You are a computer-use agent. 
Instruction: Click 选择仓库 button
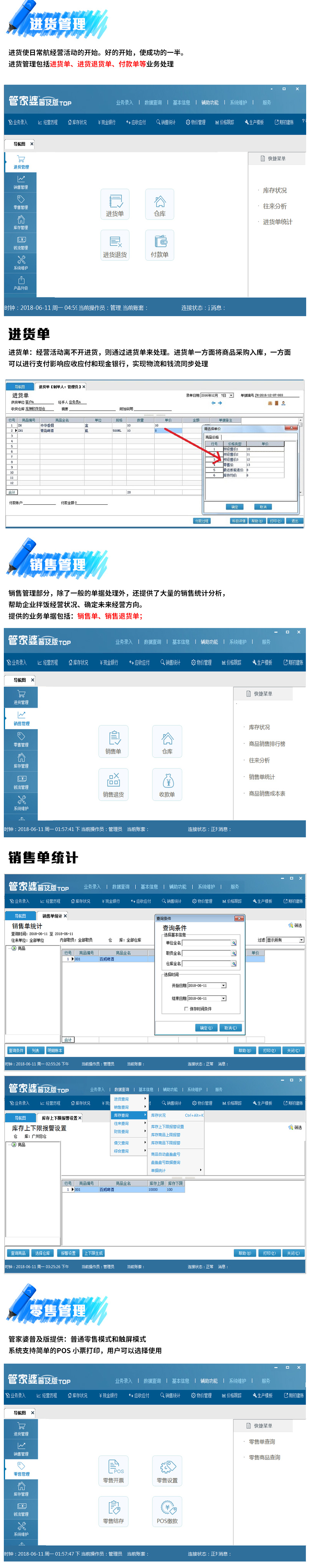(42, 1253)
